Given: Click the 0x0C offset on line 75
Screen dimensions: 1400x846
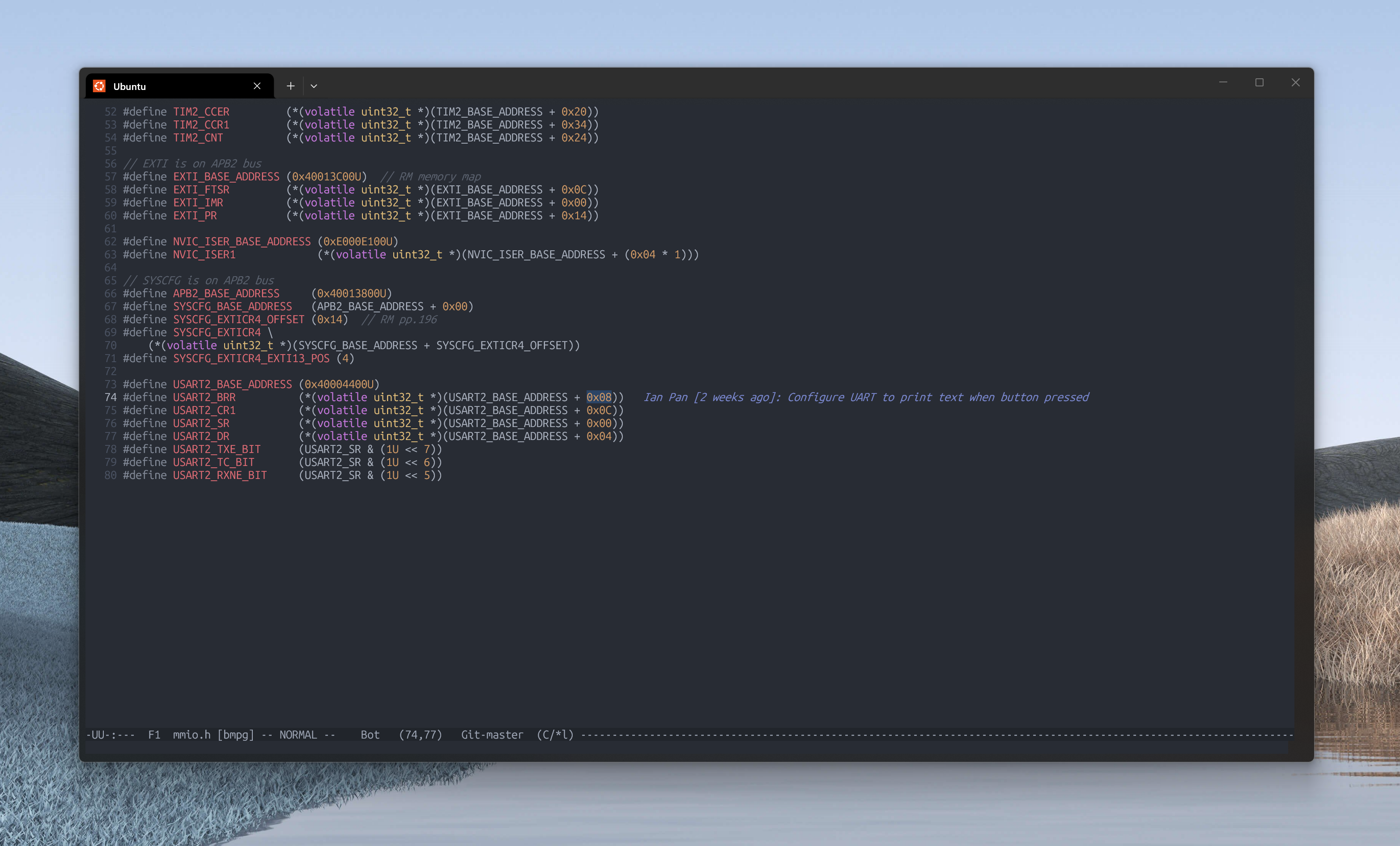Looking at the screenshot, I should coord(599,411).
